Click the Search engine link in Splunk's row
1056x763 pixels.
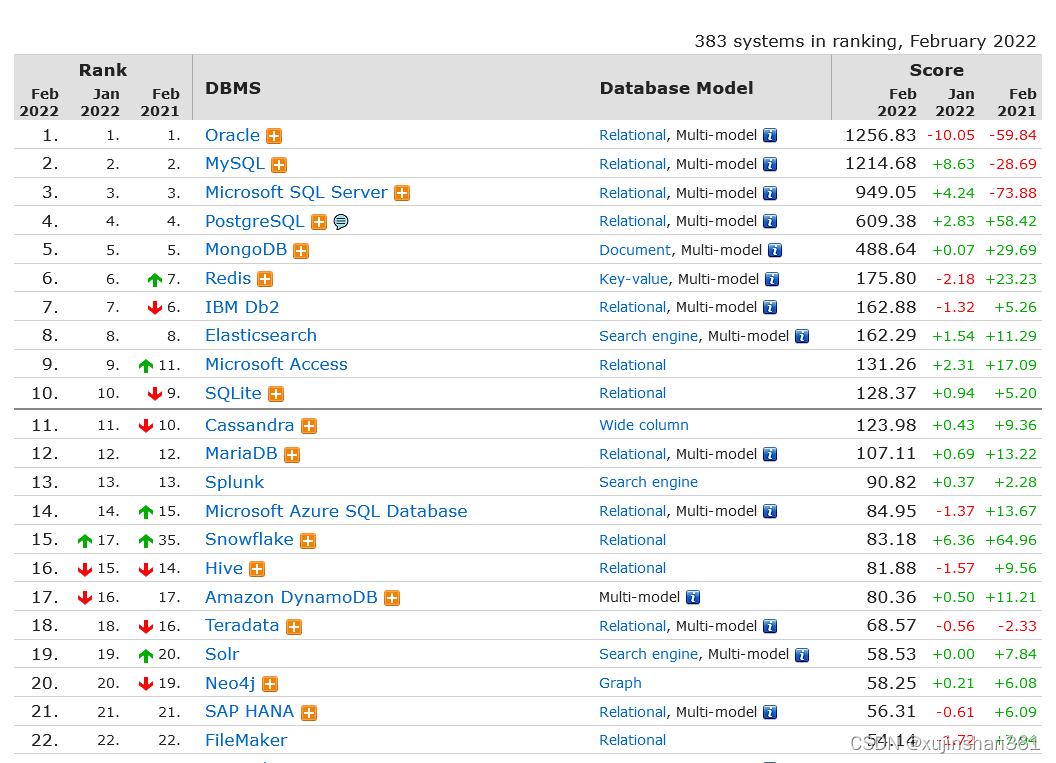[649, 482]
